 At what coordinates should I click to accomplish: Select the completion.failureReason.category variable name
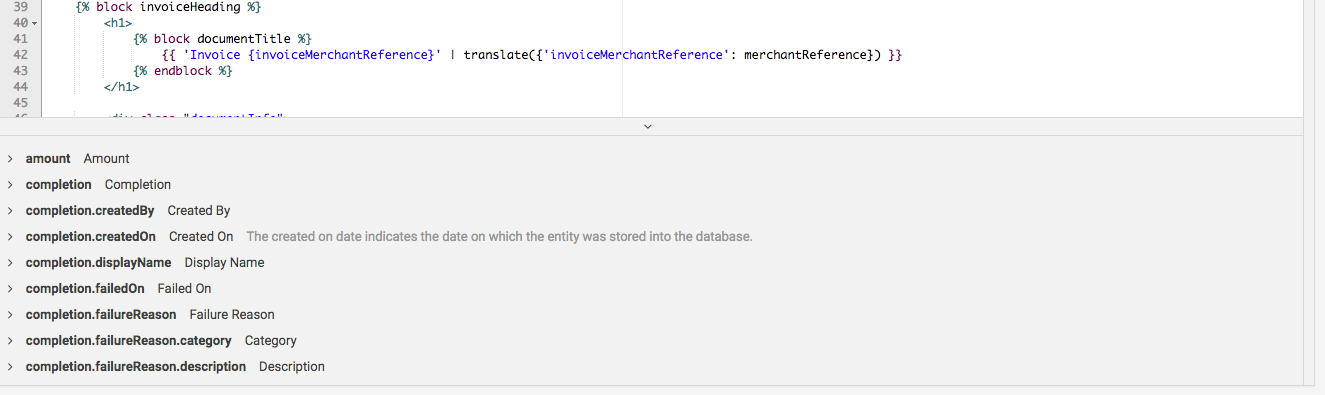129,341
